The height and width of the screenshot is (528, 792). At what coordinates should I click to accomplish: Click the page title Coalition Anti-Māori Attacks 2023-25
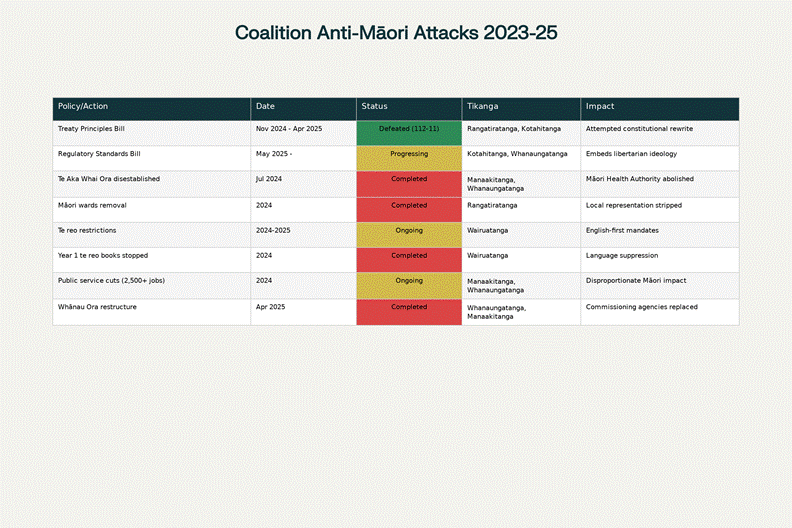(x=396, y=33)
